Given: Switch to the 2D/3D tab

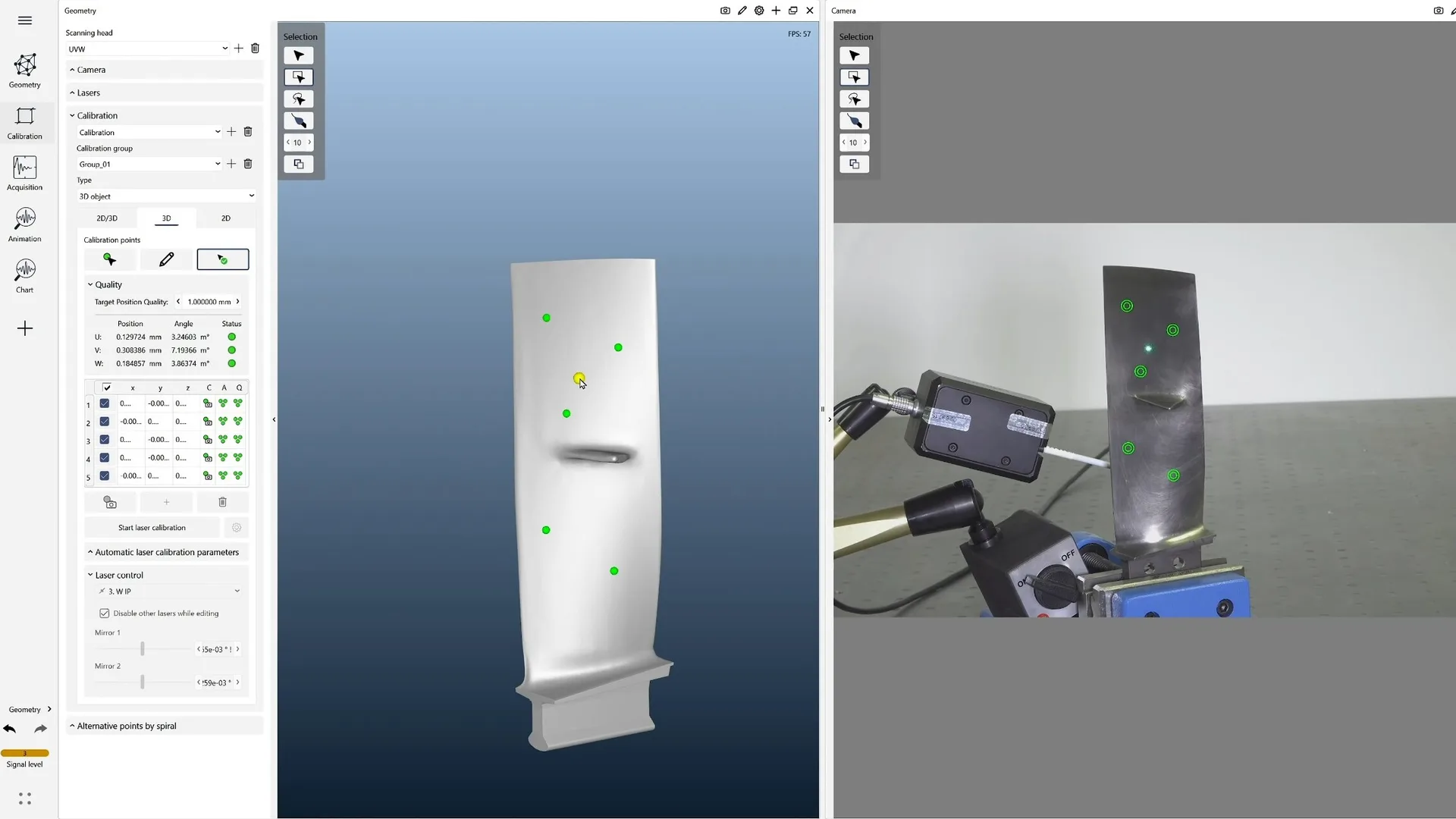Looking at the screenshot, I should 107,218.
